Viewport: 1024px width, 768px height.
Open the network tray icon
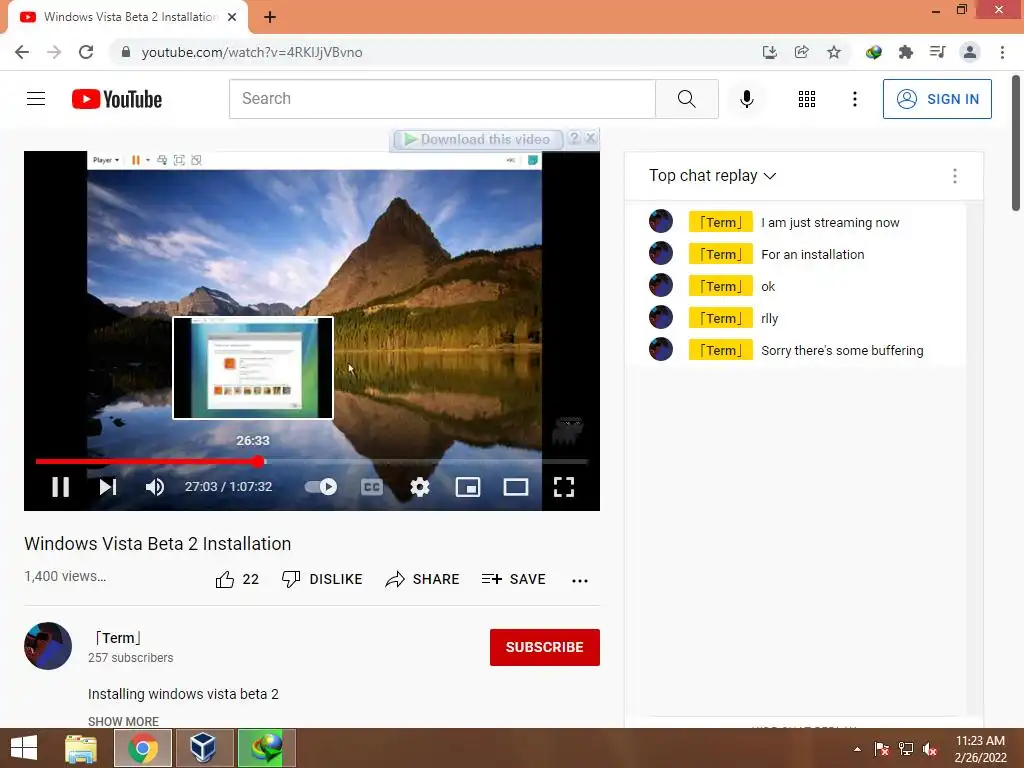906,749
